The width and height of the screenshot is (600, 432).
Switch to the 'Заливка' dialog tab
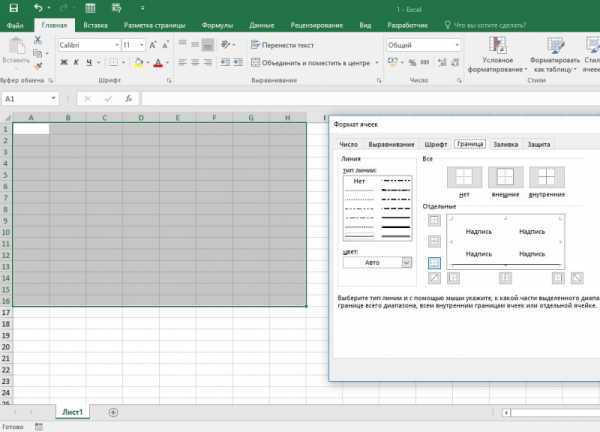[x=505, y=144]
